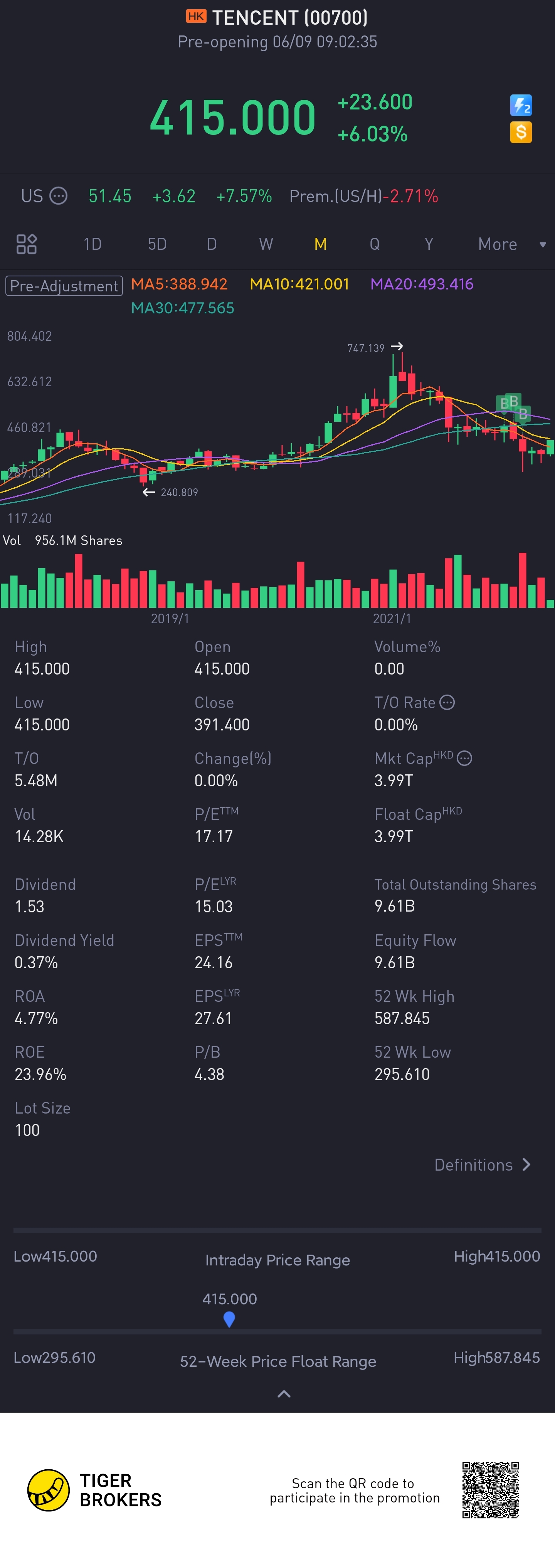Screen dimensions: 555x1568
Task: Tap the TENCENT (00700) title
Action: coord(290,18)
